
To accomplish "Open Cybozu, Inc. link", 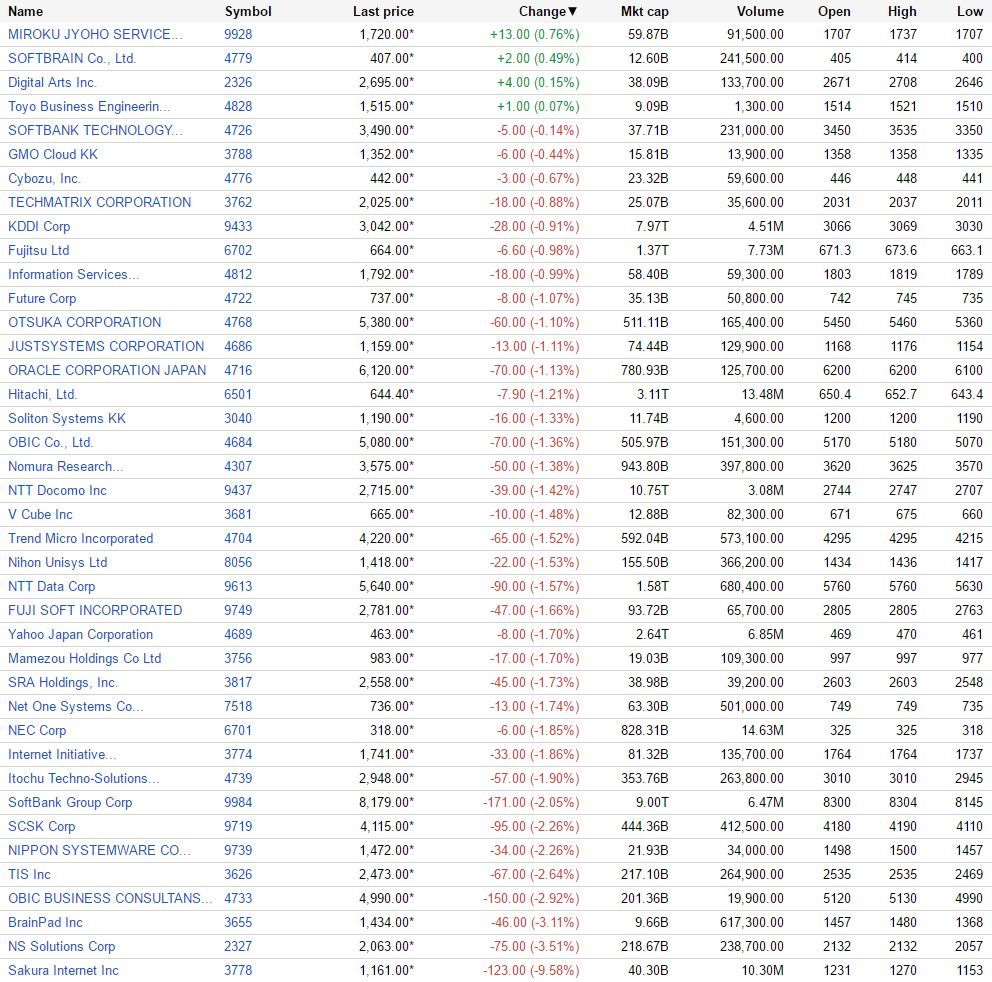I will pos(44,178).
